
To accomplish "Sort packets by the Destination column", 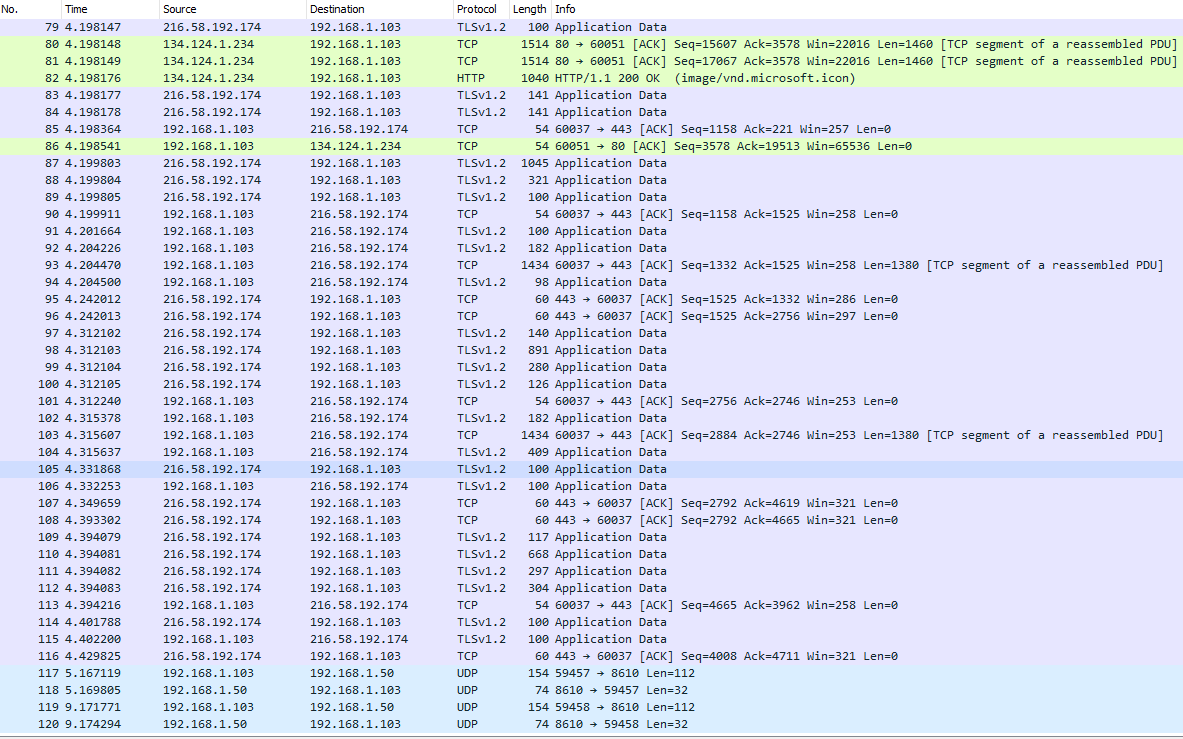I will [x=335, y=9].
